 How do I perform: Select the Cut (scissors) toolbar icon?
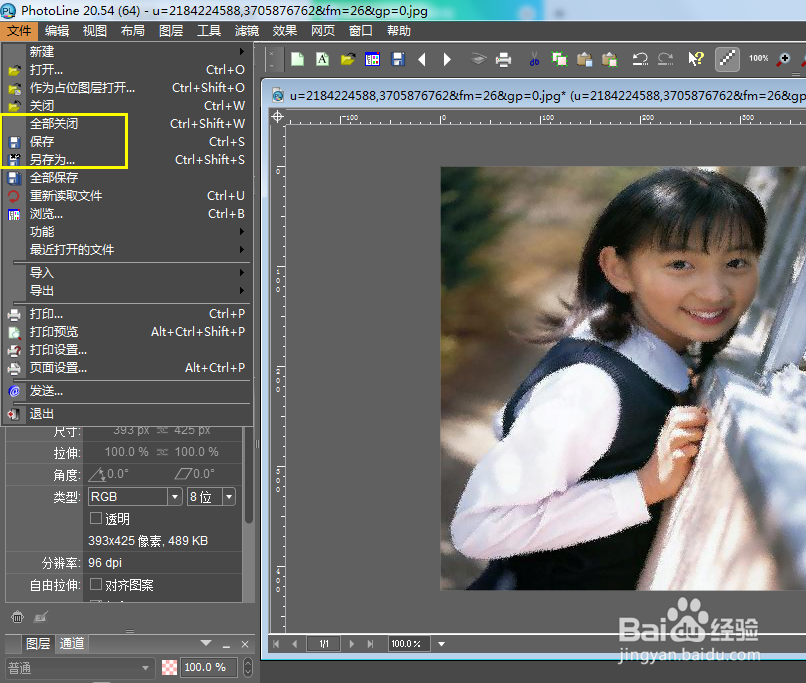click(533, 59)
